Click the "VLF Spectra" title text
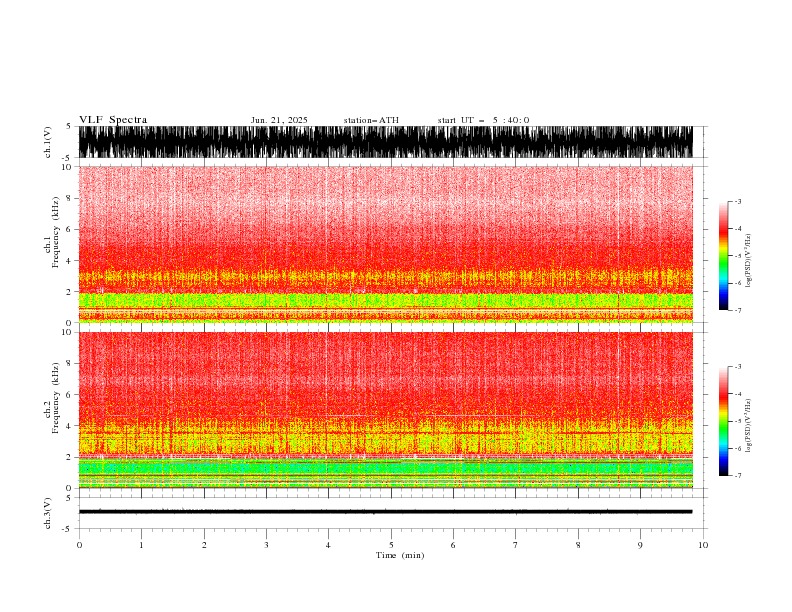Screen dimensions: 792x612 click(113, 120)
